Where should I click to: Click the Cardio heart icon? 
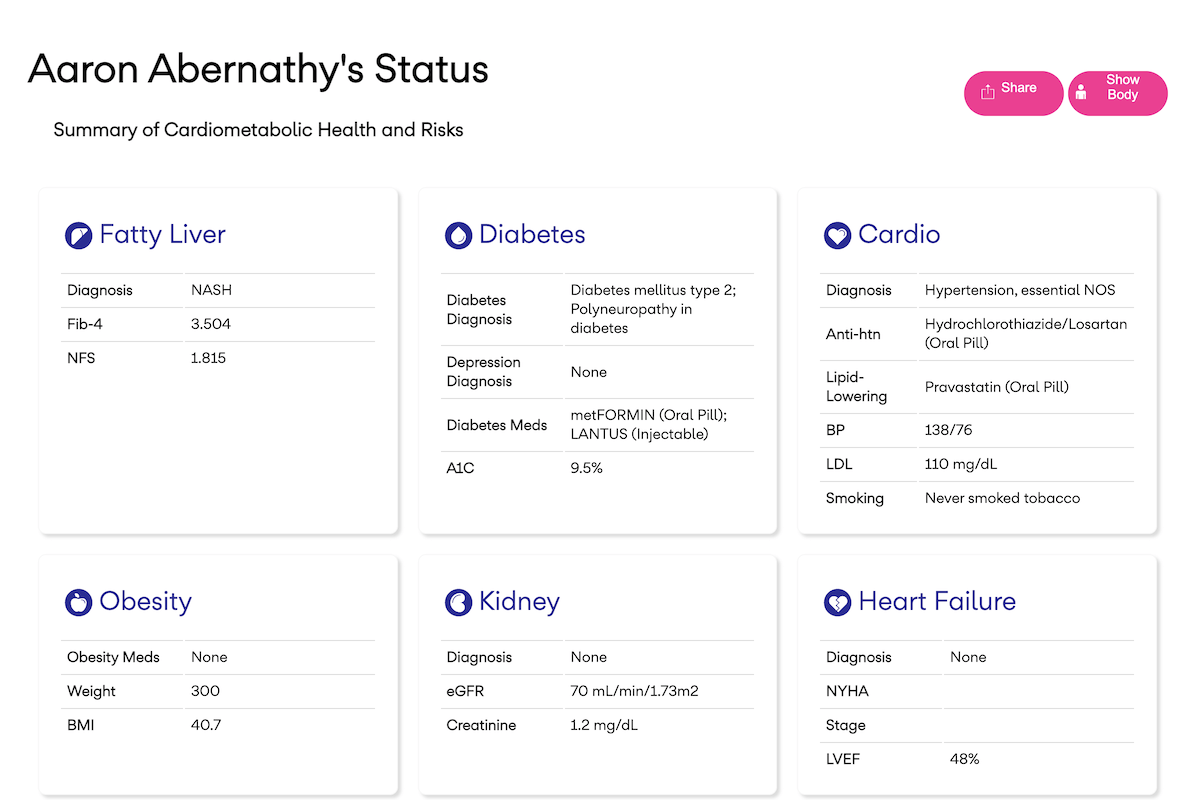tap(837, 236)
